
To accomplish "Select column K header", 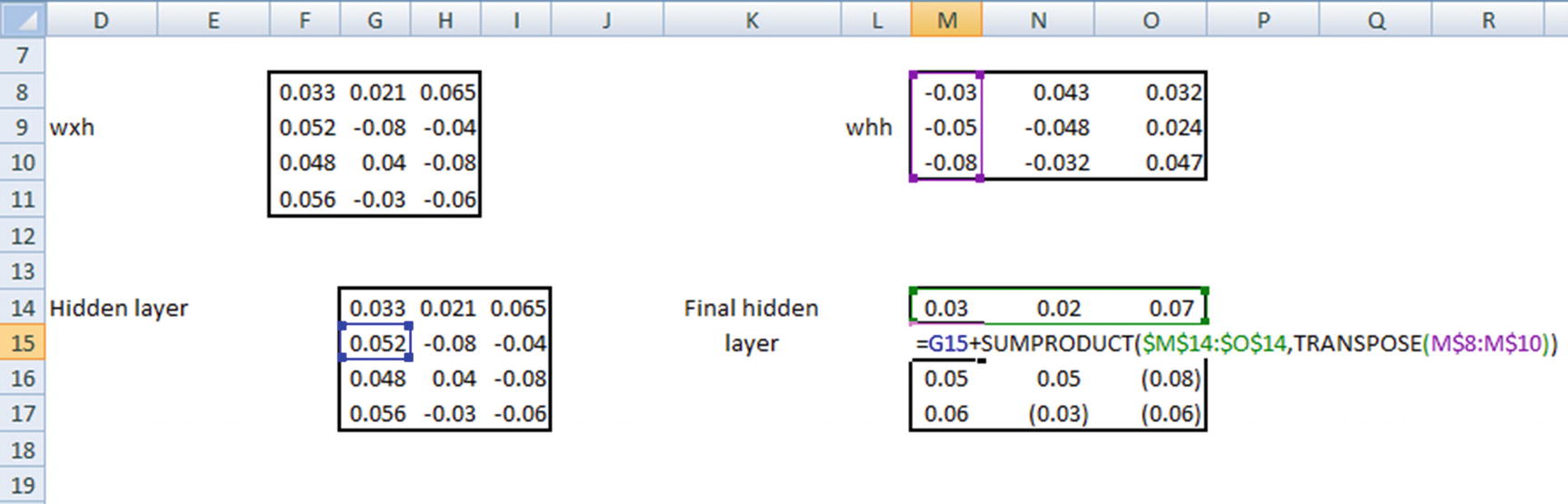I will click(752, 19).
